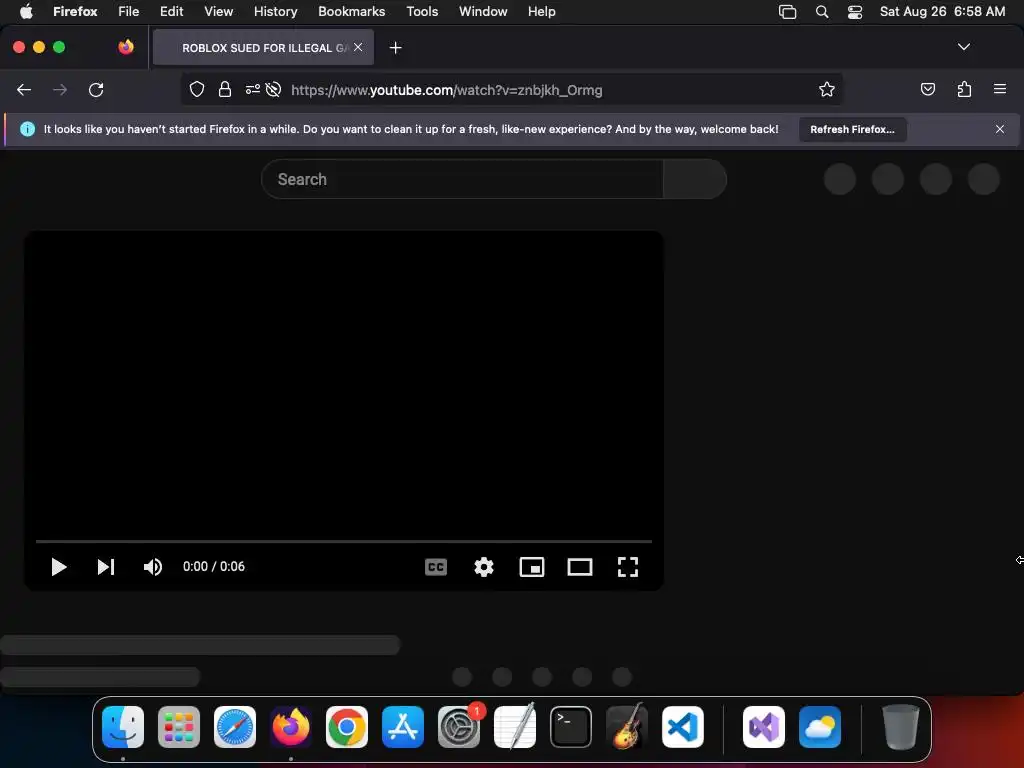This screenshot has width=1024, height=768.
Task: Expand the list all tabs chevron
Action: (x=963, y=47)
